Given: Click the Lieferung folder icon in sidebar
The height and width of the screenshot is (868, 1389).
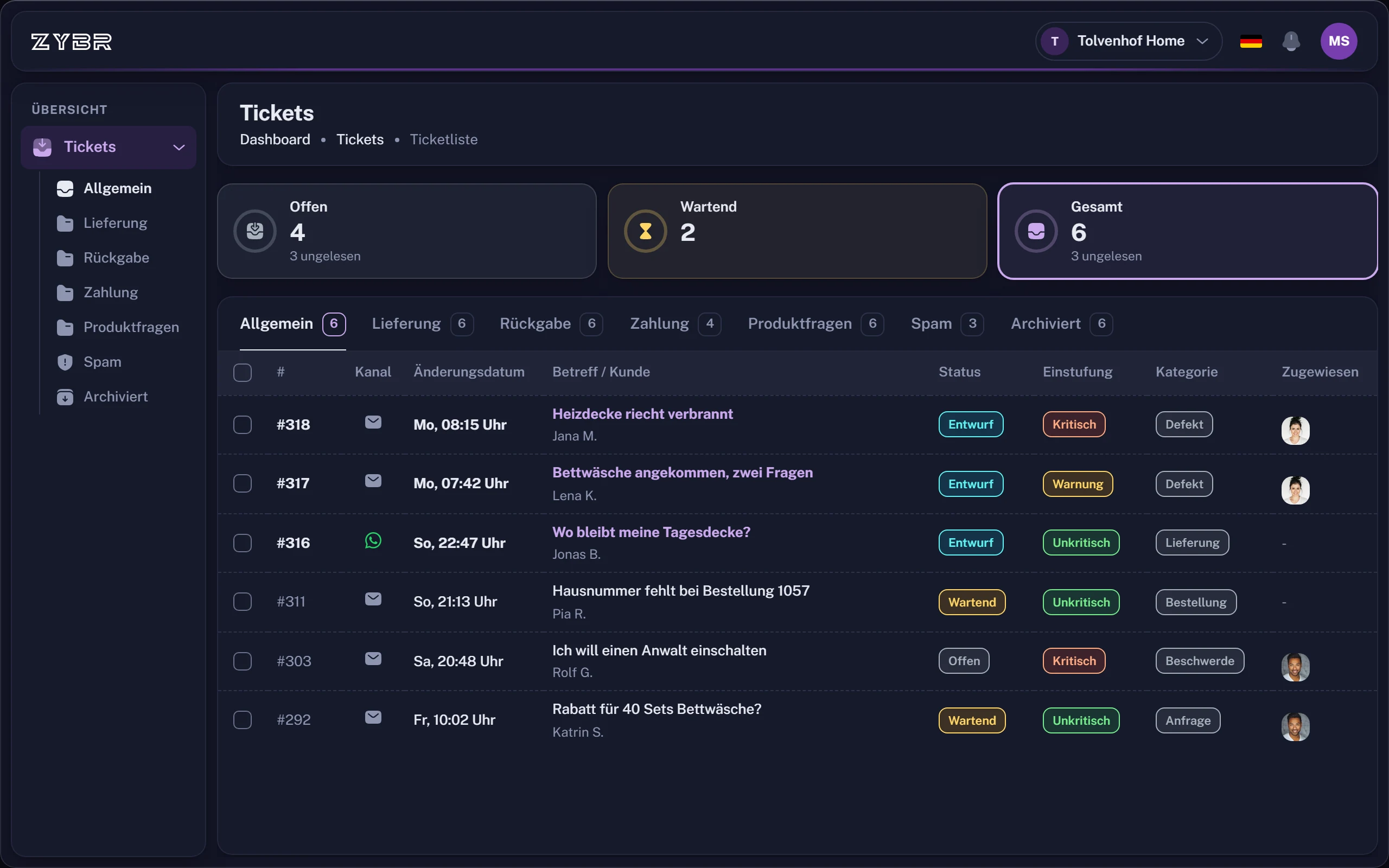Looking at the screenshot, I should [65, 224].
